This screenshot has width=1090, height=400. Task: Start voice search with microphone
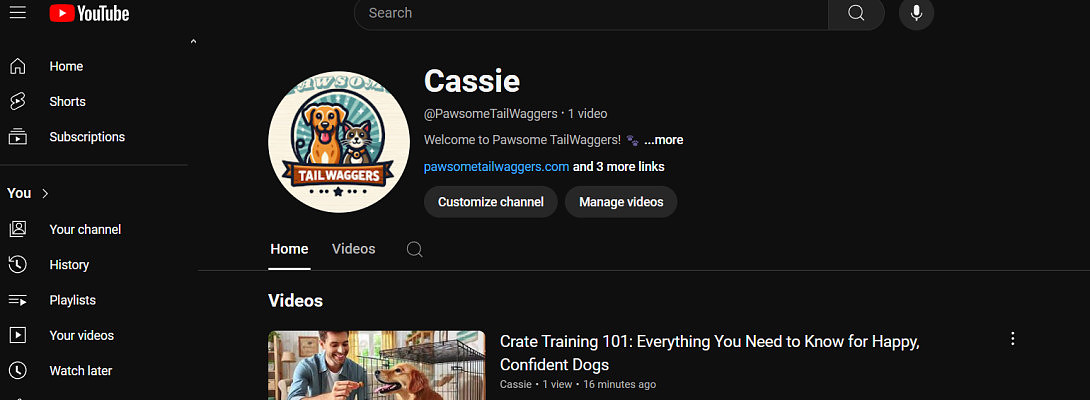916,13
